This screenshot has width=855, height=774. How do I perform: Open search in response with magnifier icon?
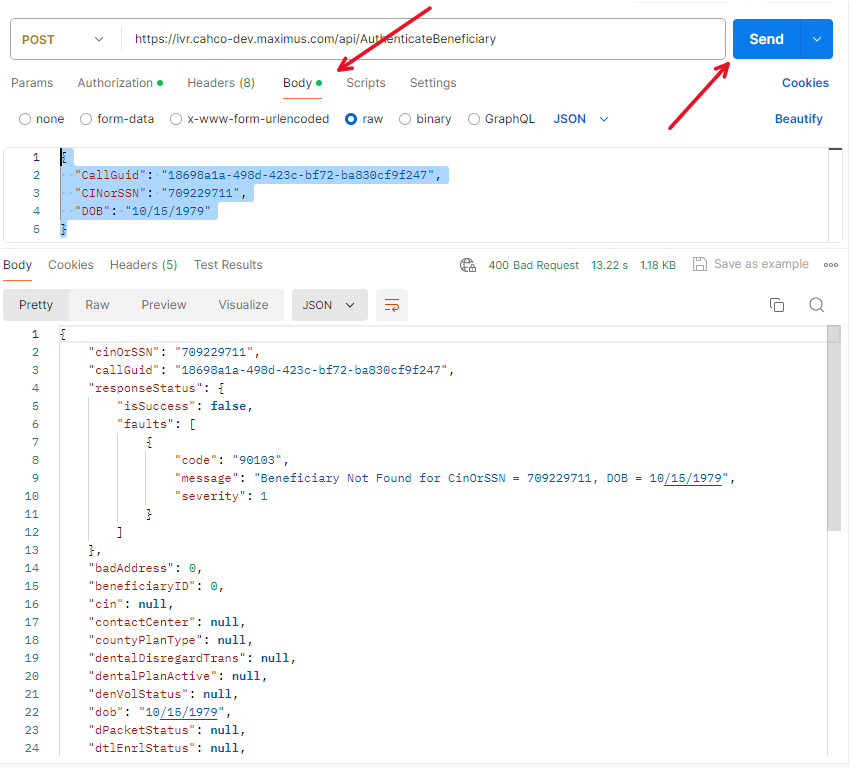[x=816, y=305]
